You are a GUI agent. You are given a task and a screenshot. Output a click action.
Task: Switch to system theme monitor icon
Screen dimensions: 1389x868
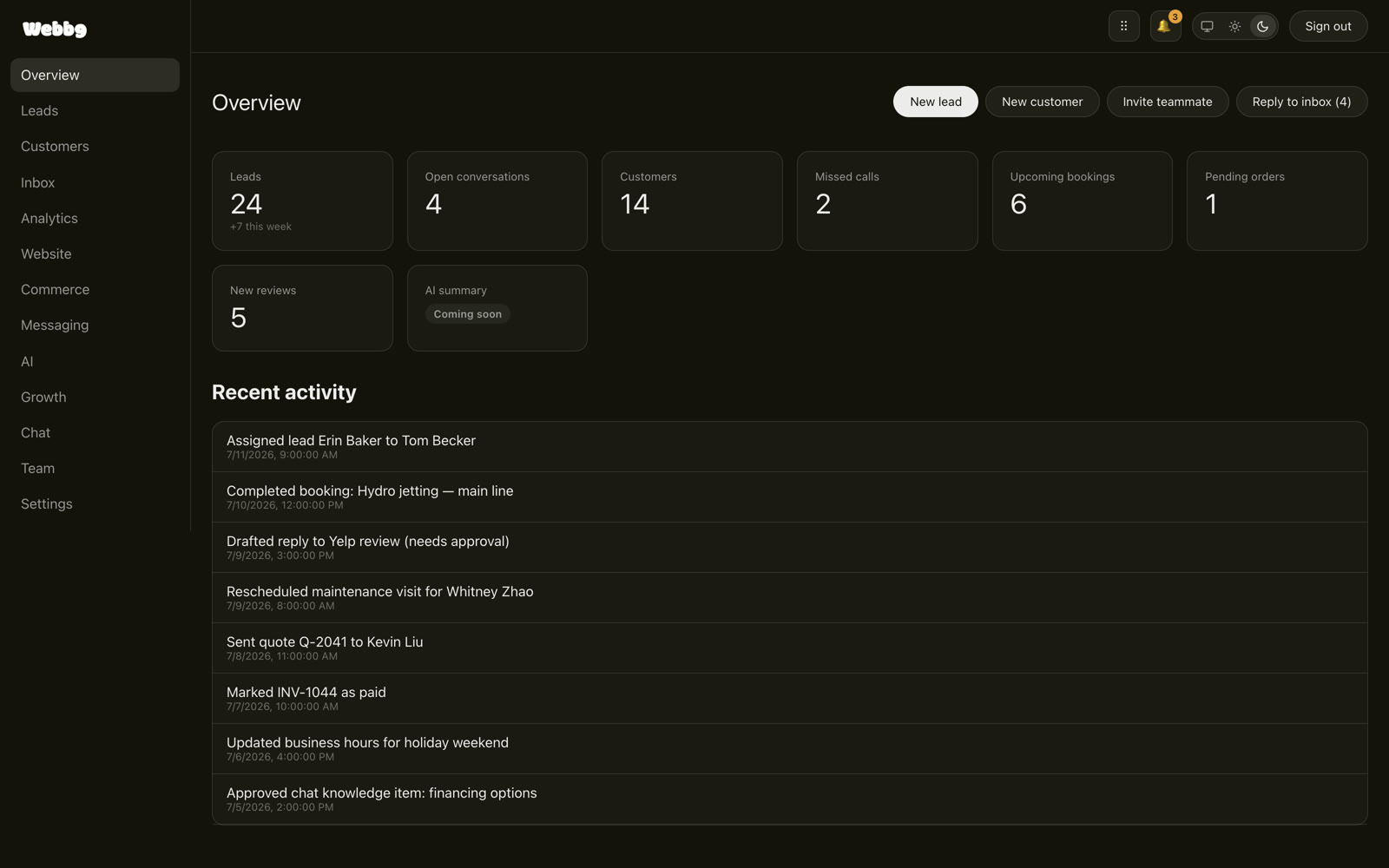1207,26
